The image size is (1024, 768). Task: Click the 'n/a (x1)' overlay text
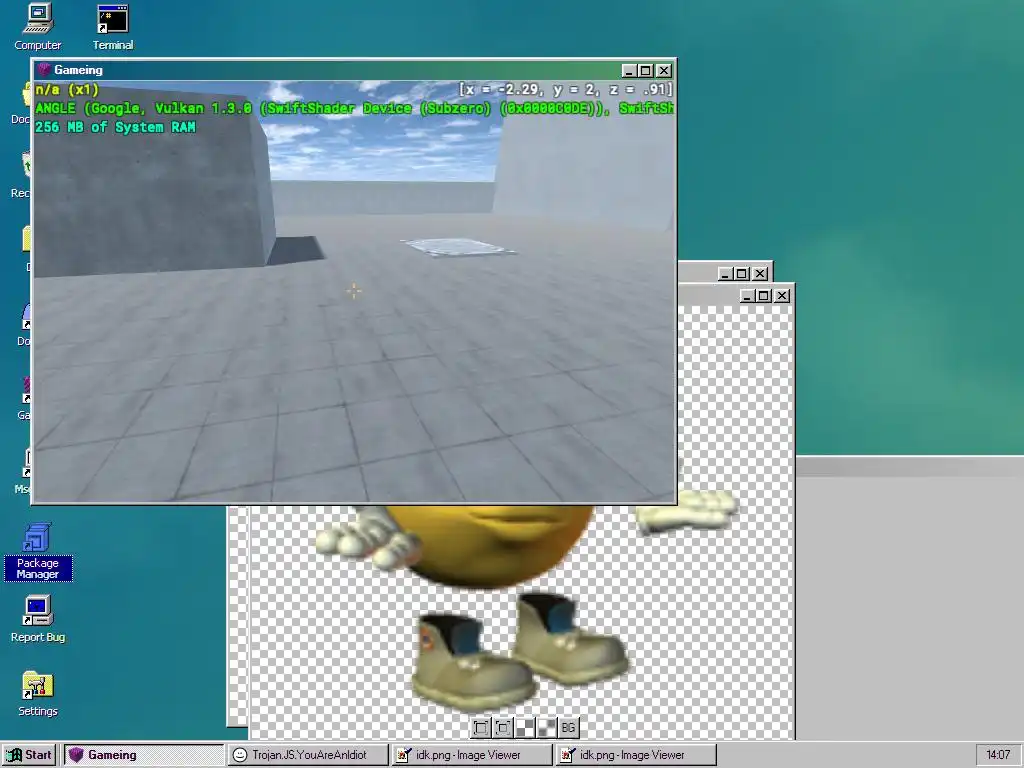(x=67, y=90)
